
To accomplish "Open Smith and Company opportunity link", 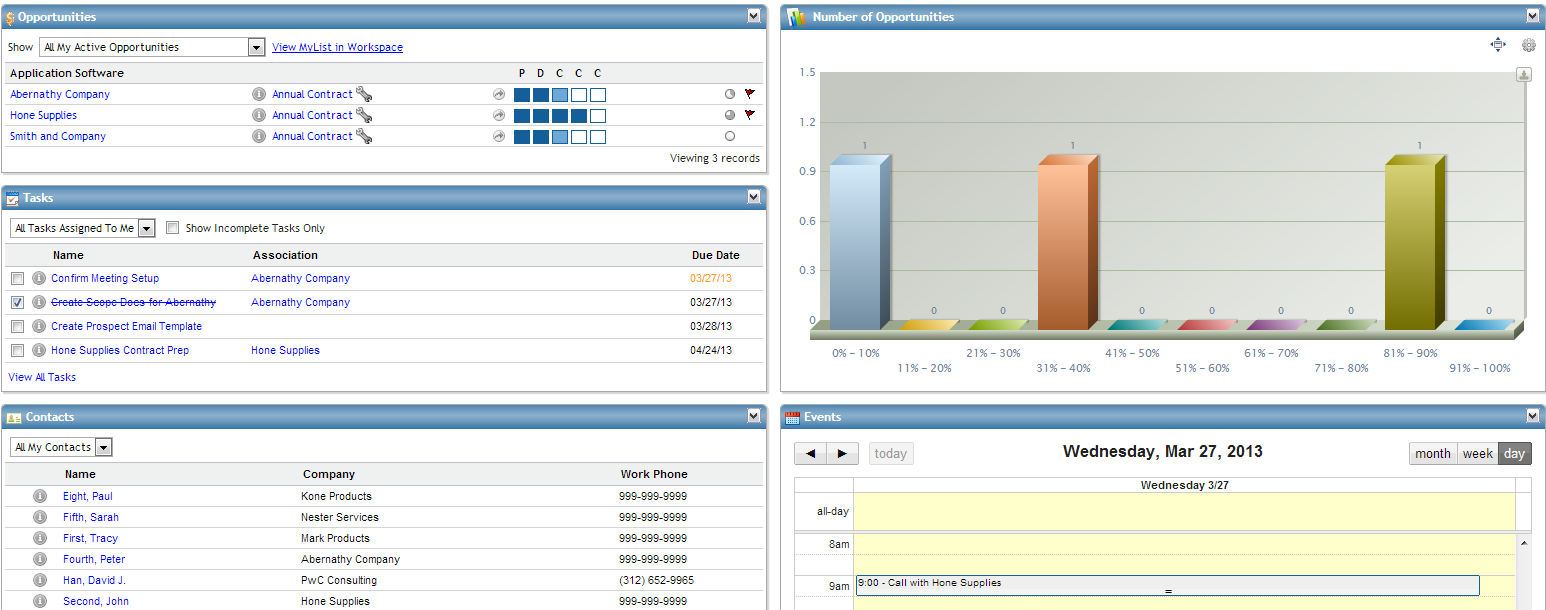I will [x=58, y=136].
